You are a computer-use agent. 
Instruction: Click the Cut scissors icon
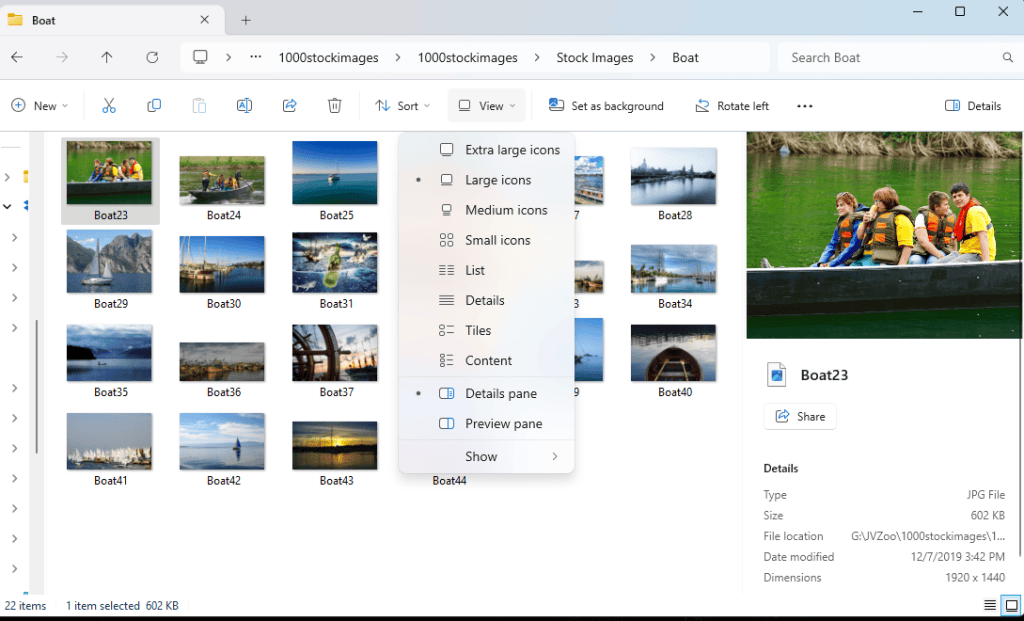109,106
